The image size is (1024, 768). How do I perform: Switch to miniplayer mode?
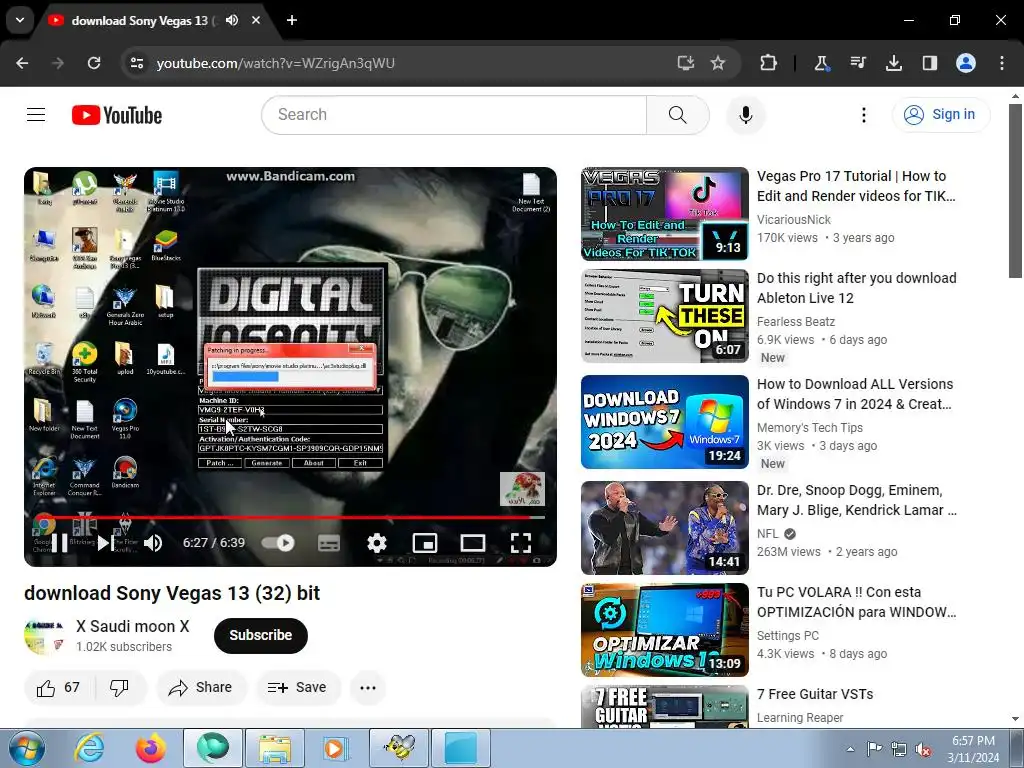tap(424, 543)
